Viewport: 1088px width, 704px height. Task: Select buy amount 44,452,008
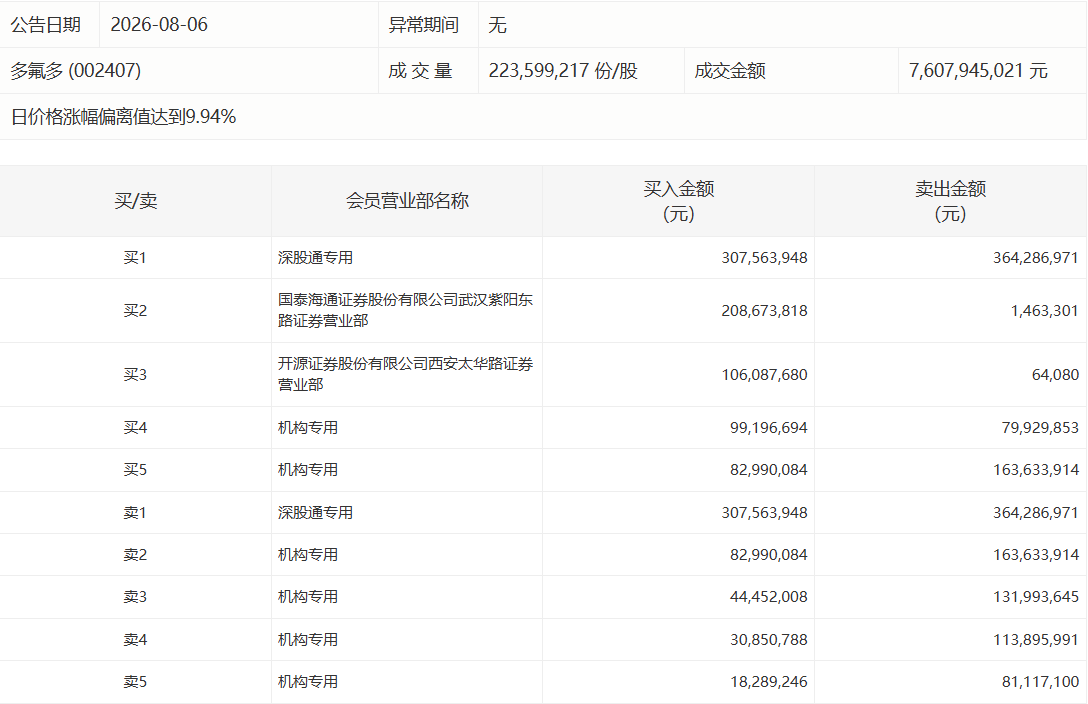(768, 597)
